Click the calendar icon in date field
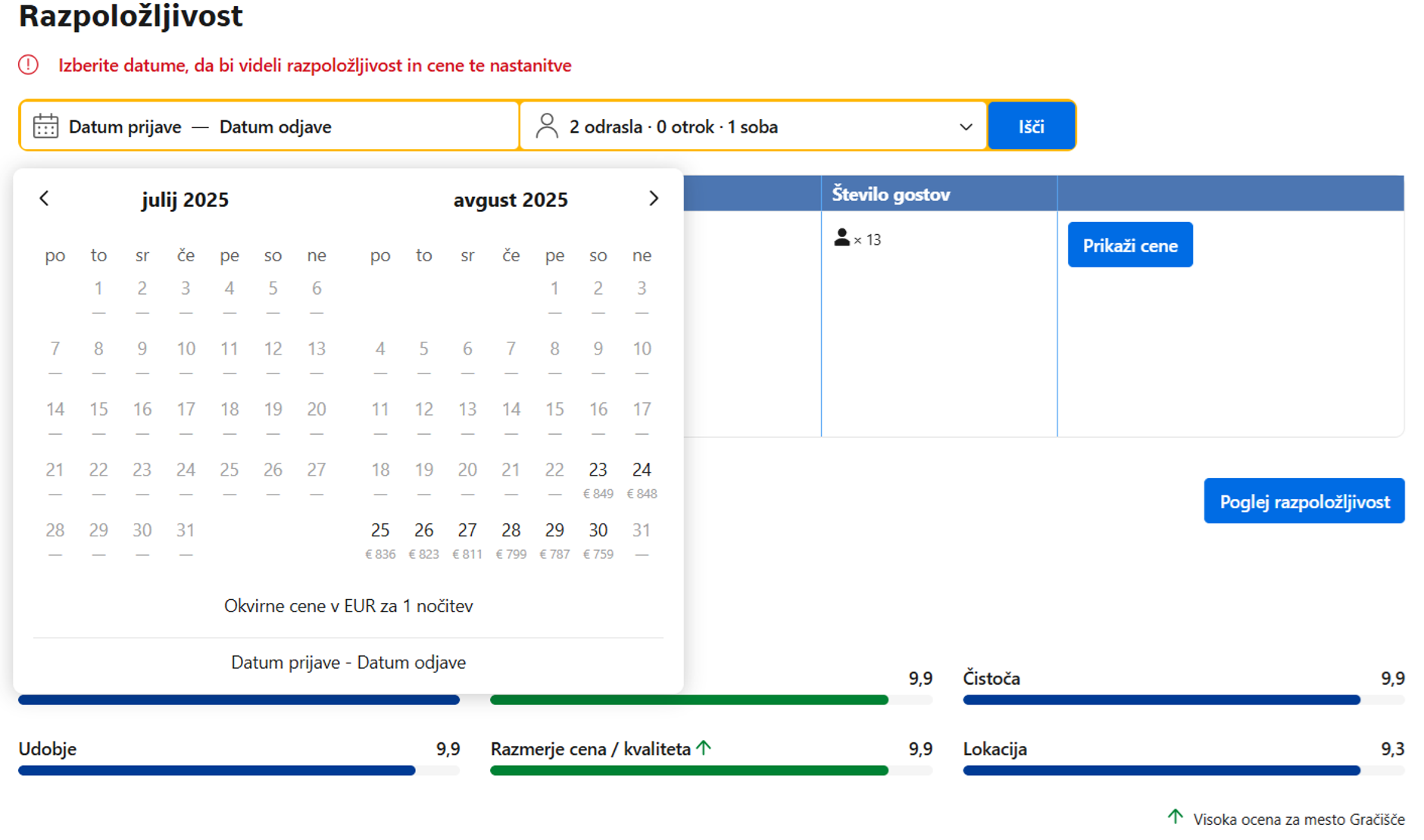Viewport: 1424px width, 840px height. point(45,126)
